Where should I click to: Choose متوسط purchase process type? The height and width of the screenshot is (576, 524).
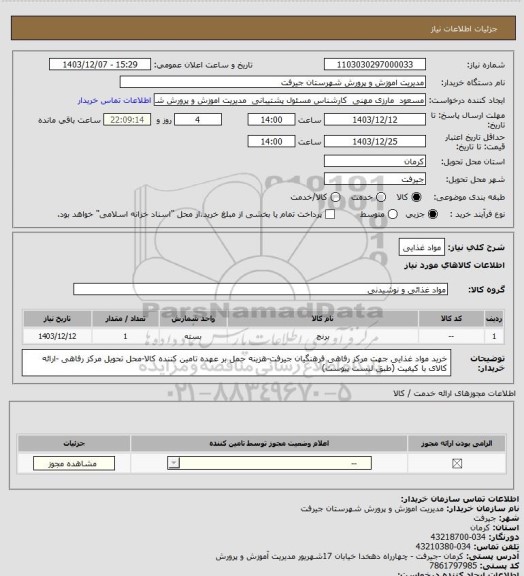coord(393,214)
